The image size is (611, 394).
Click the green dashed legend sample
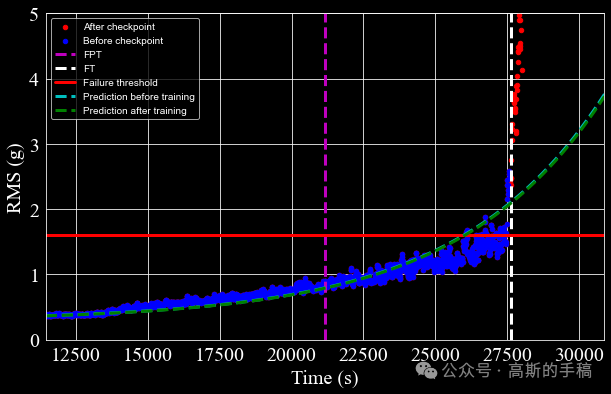[x=65, y=111]
